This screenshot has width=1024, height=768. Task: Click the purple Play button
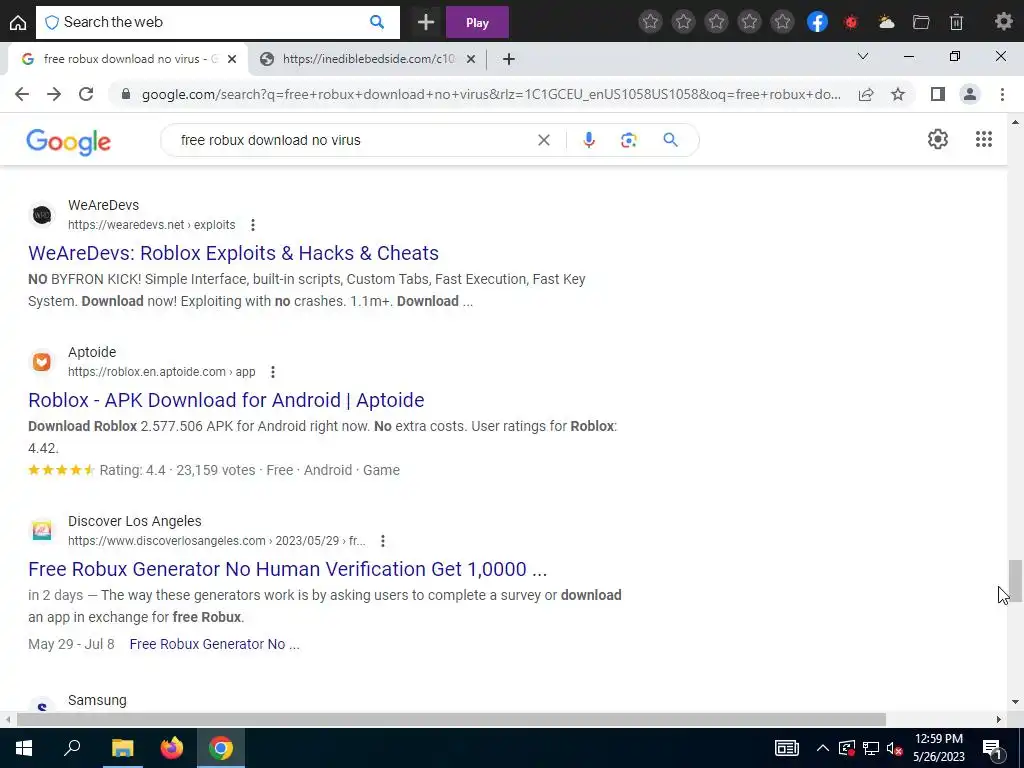(477, 22)
